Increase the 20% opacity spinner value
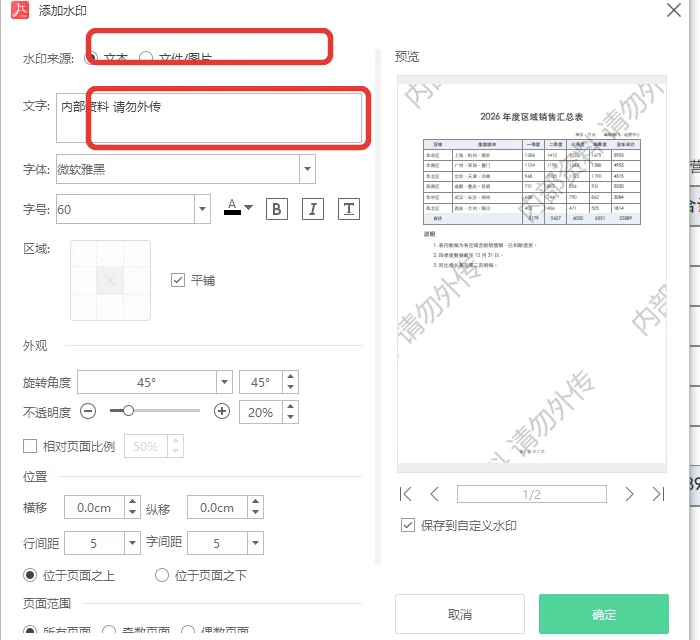Screen dimensions: 700x640 pyautogui.click(x=291, y=407)
